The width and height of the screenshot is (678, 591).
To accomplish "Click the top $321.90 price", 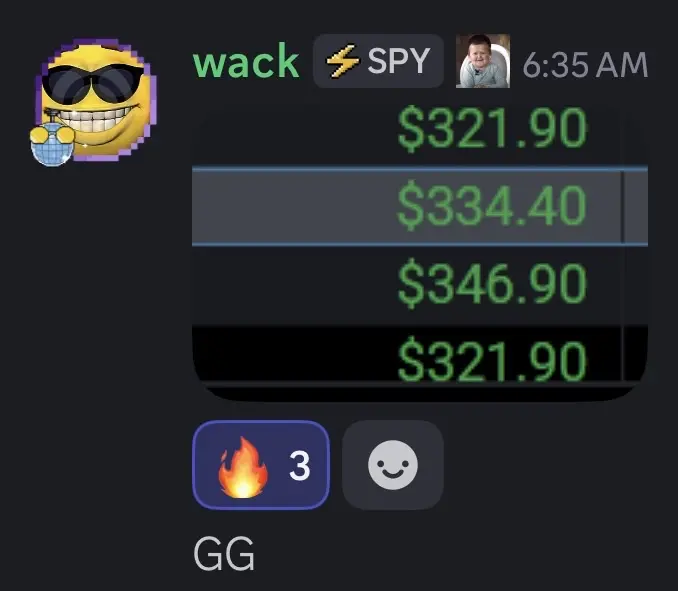I will [492, 128].
